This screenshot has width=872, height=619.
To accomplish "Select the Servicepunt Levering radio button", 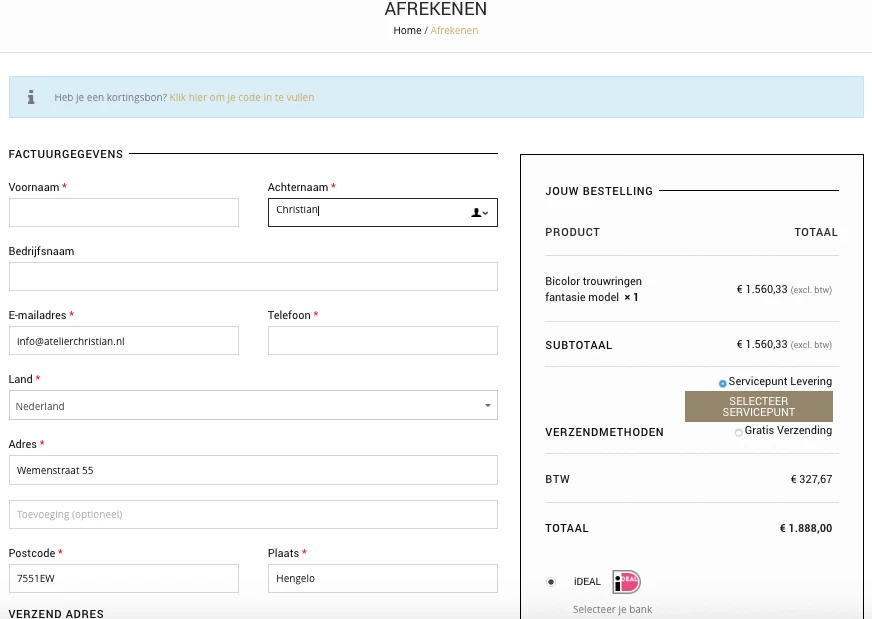I will (722, 383).
